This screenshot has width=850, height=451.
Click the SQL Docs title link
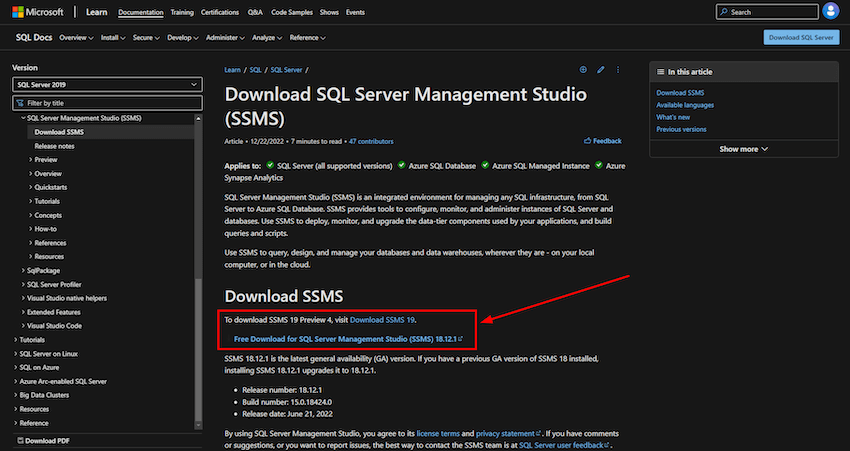[x=34, y=37]
